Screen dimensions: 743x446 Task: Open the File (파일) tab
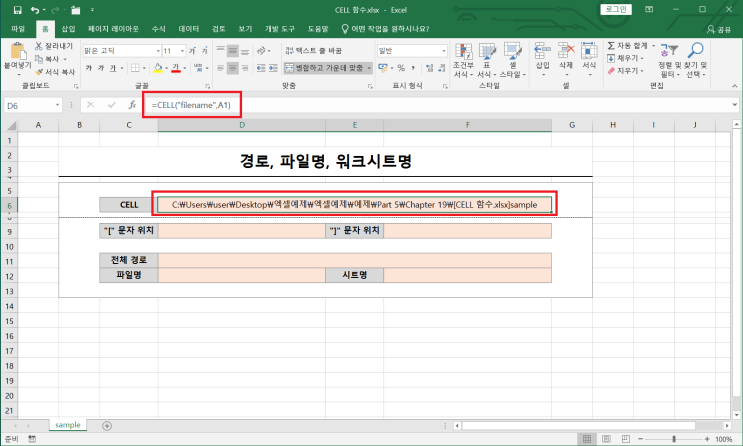click(18, 29)
